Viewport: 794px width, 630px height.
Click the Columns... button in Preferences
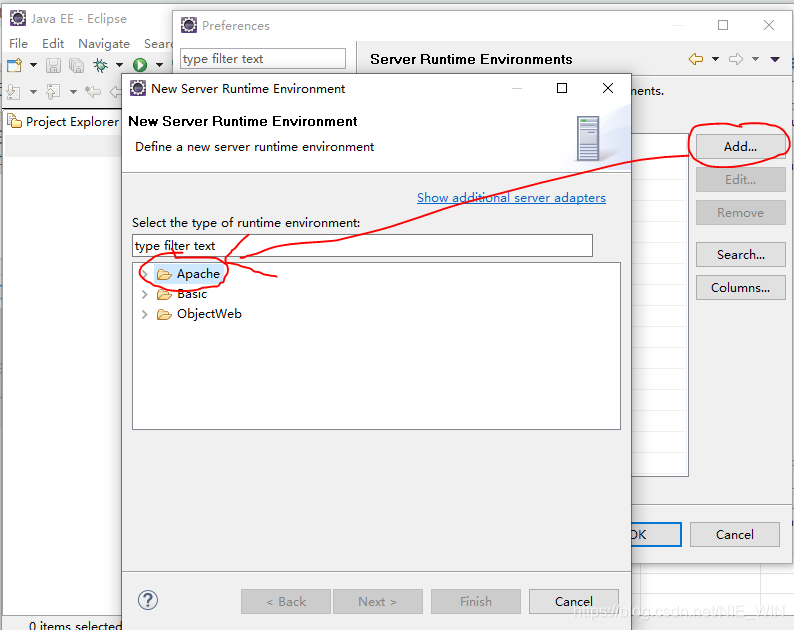click(740, 288)
